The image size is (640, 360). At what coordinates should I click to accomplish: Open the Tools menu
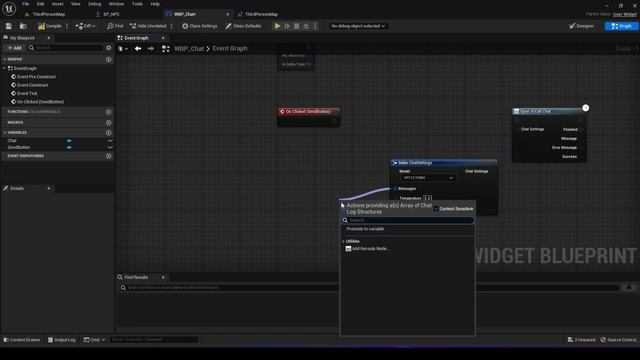(137, 4)
